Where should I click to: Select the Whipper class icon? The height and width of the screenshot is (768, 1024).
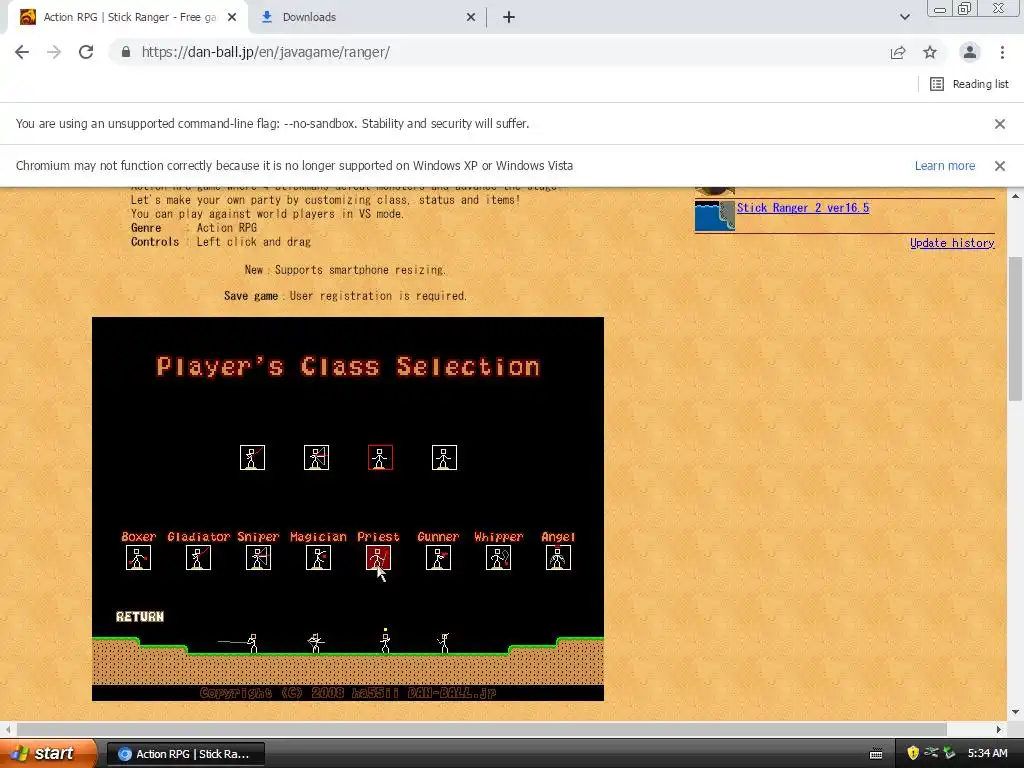pos(498,558)
